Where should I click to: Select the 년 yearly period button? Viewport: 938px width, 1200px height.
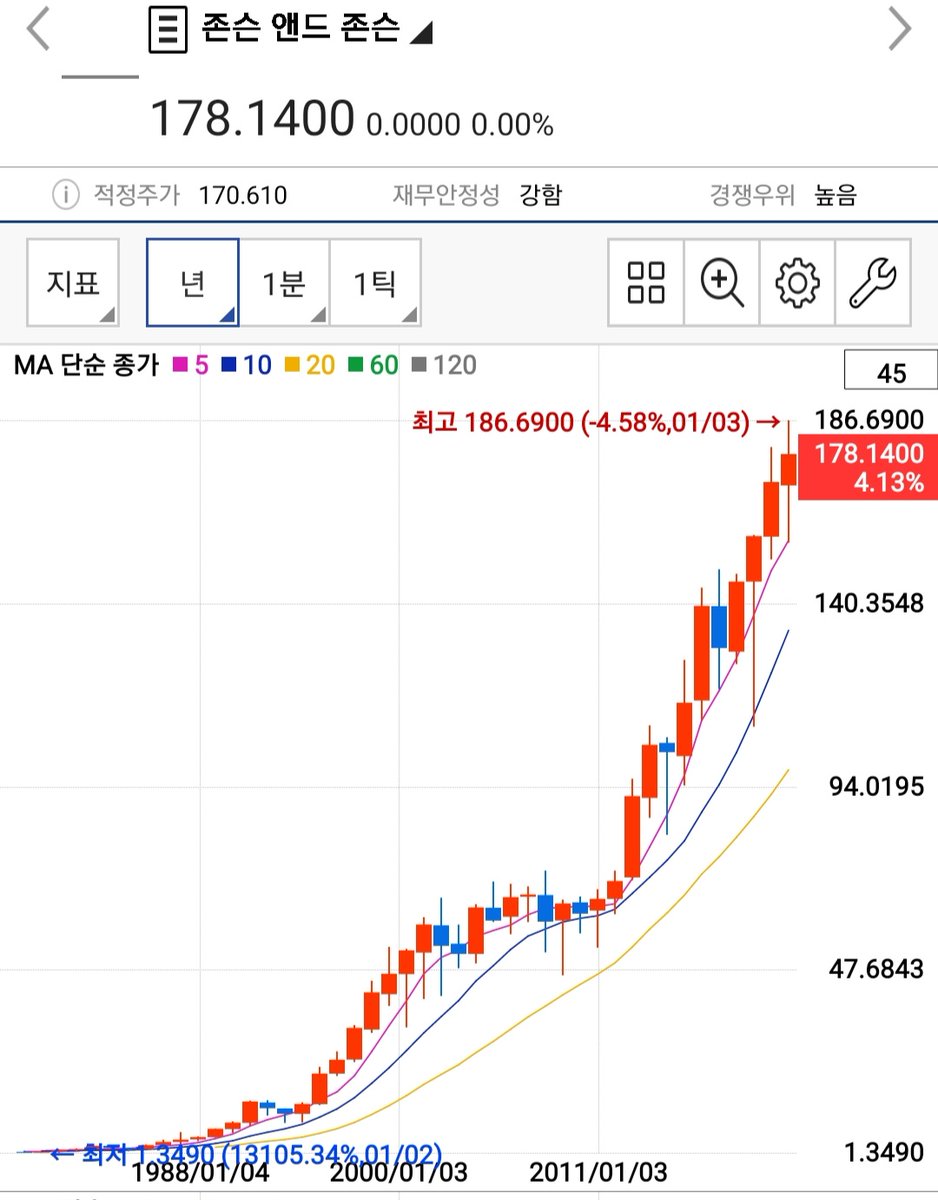(x=193, y=283)
